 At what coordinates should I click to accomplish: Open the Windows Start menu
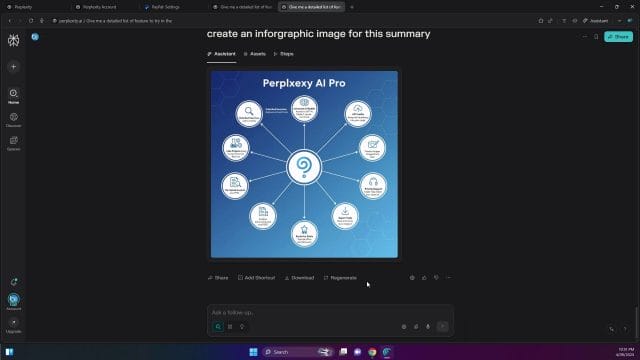point(253,352)
